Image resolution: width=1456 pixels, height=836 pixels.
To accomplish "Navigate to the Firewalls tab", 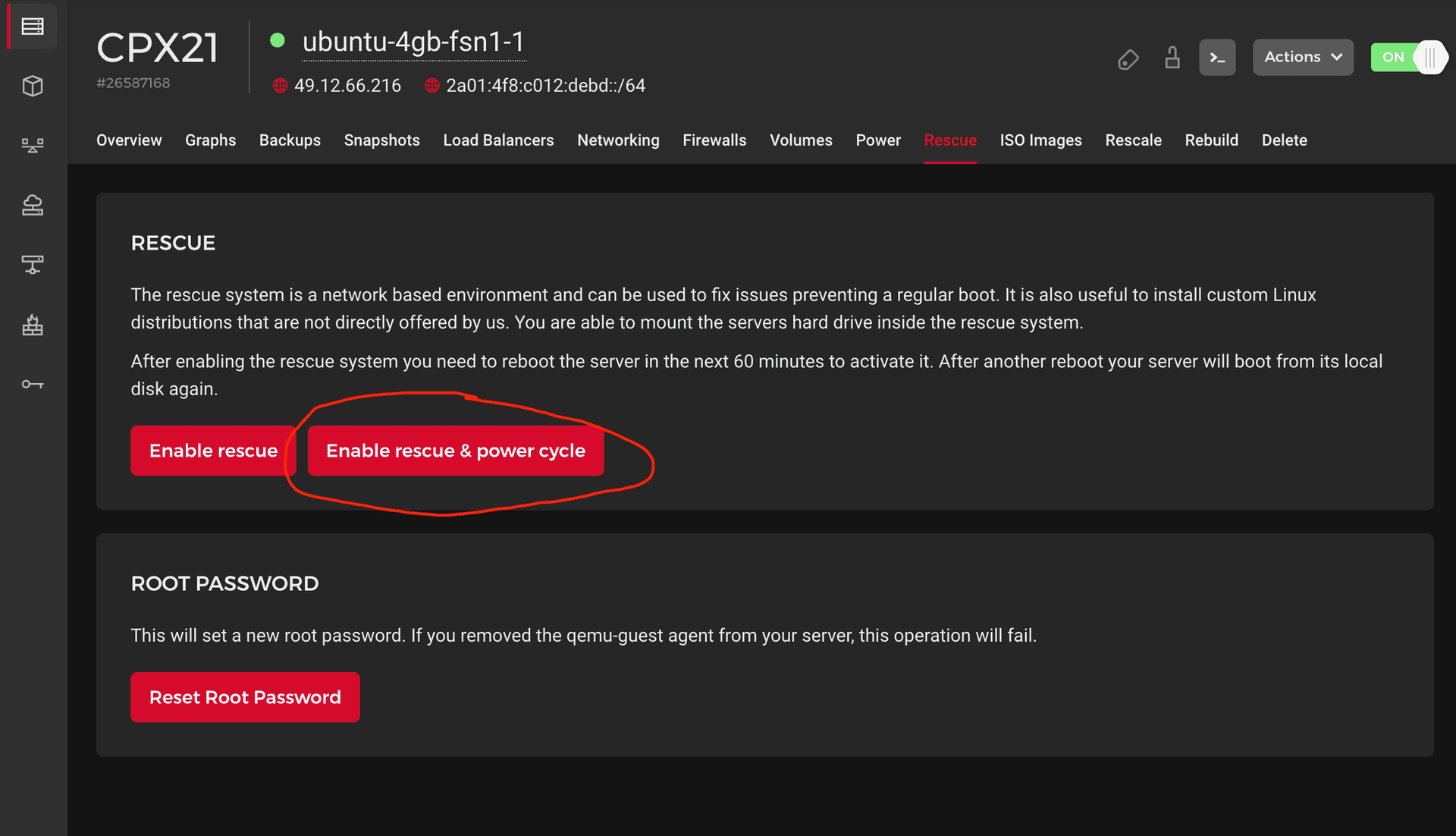I will [x=714, y=139].
